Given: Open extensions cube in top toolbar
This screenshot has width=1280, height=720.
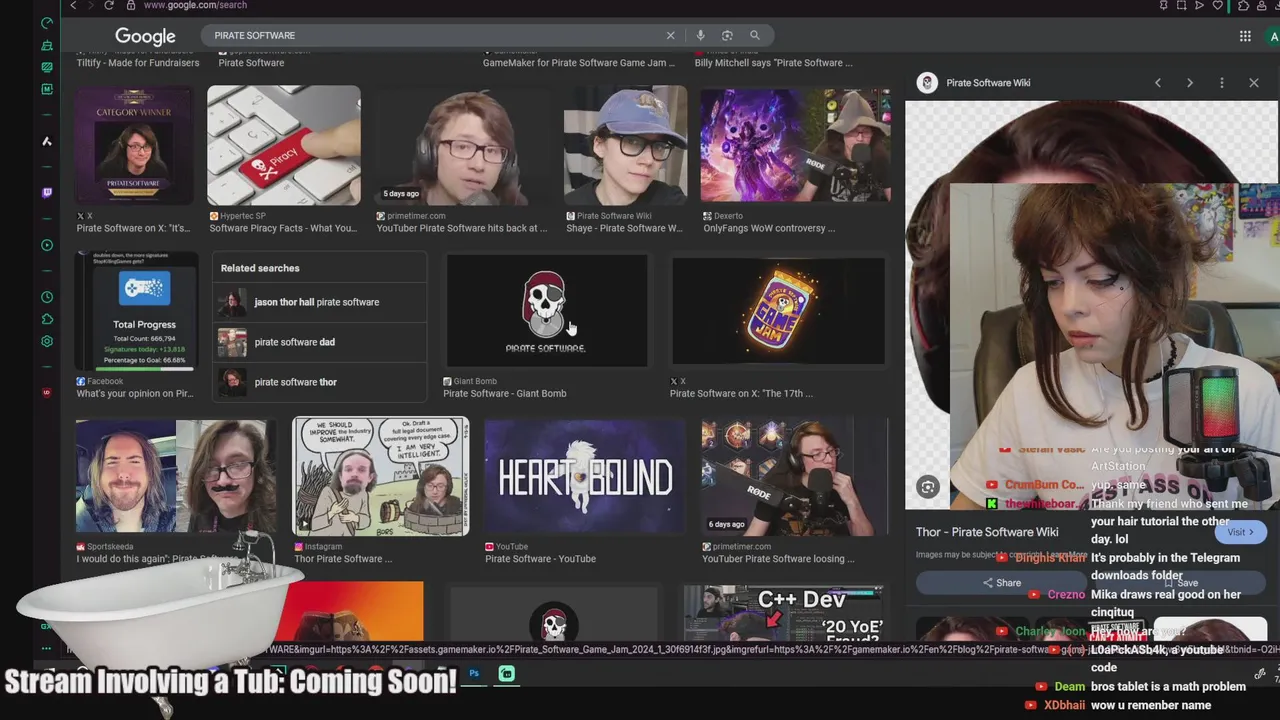Looking at the screenshot, I should pos(1243,5).
